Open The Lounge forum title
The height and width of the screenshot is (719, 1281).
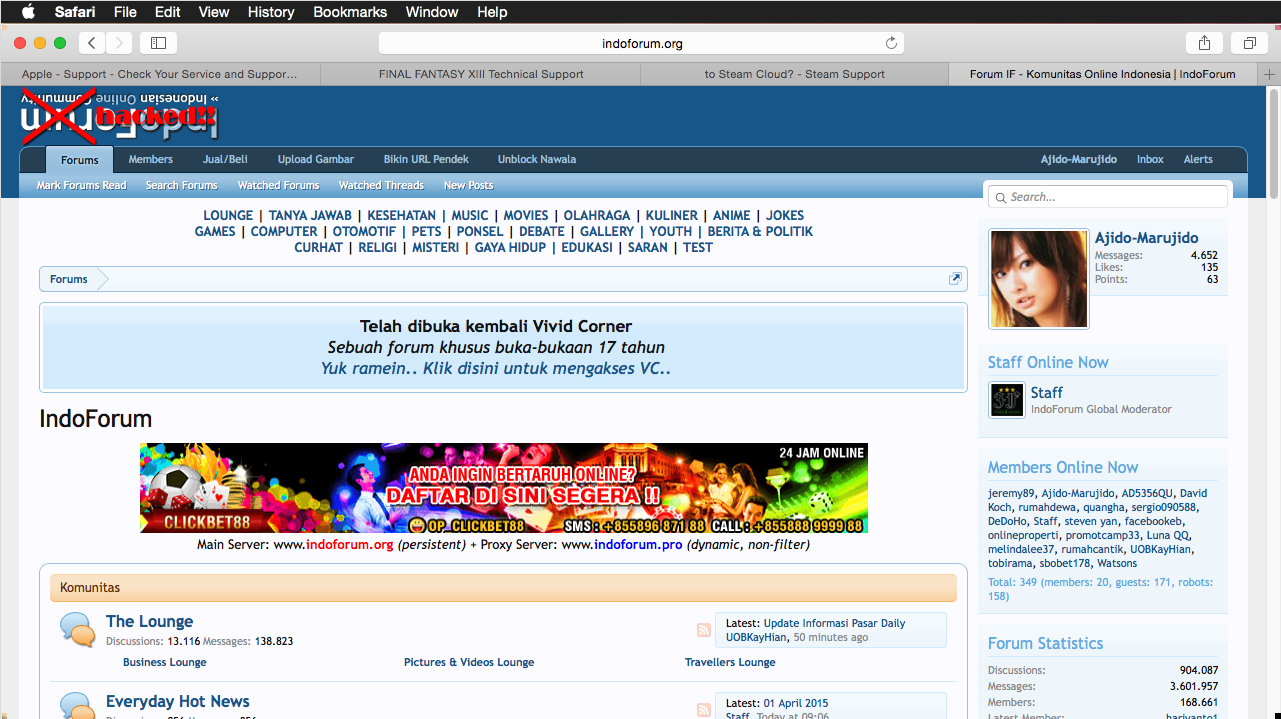[150, 621]
